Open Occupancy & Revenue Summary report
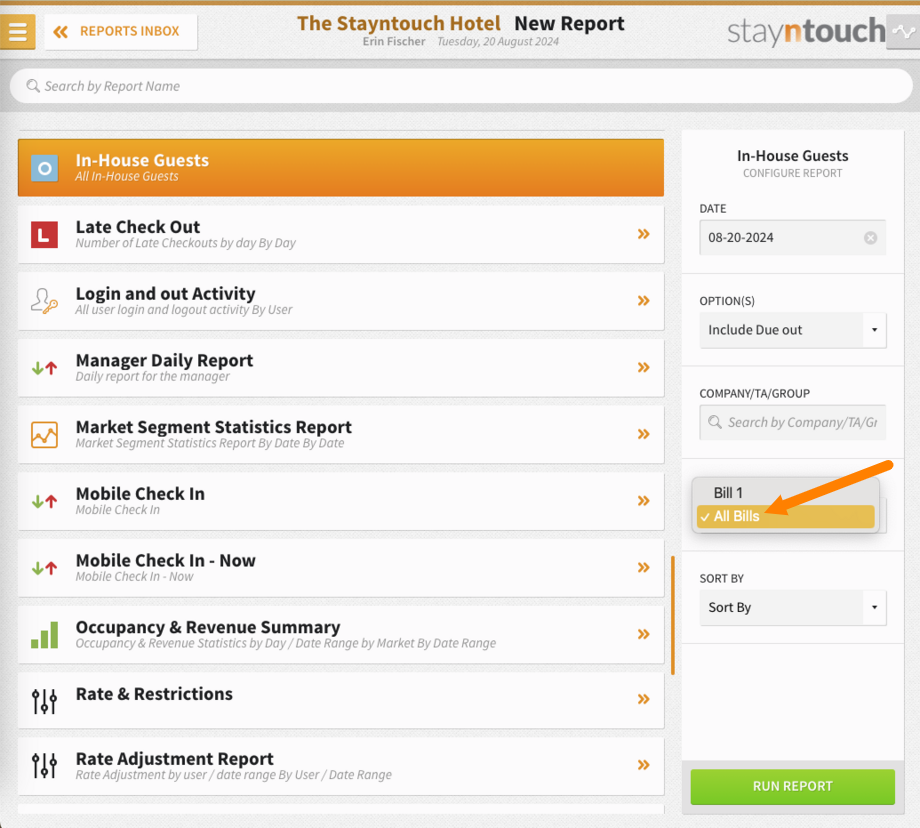The image size is (920, 828). click(x=341, y=634)
